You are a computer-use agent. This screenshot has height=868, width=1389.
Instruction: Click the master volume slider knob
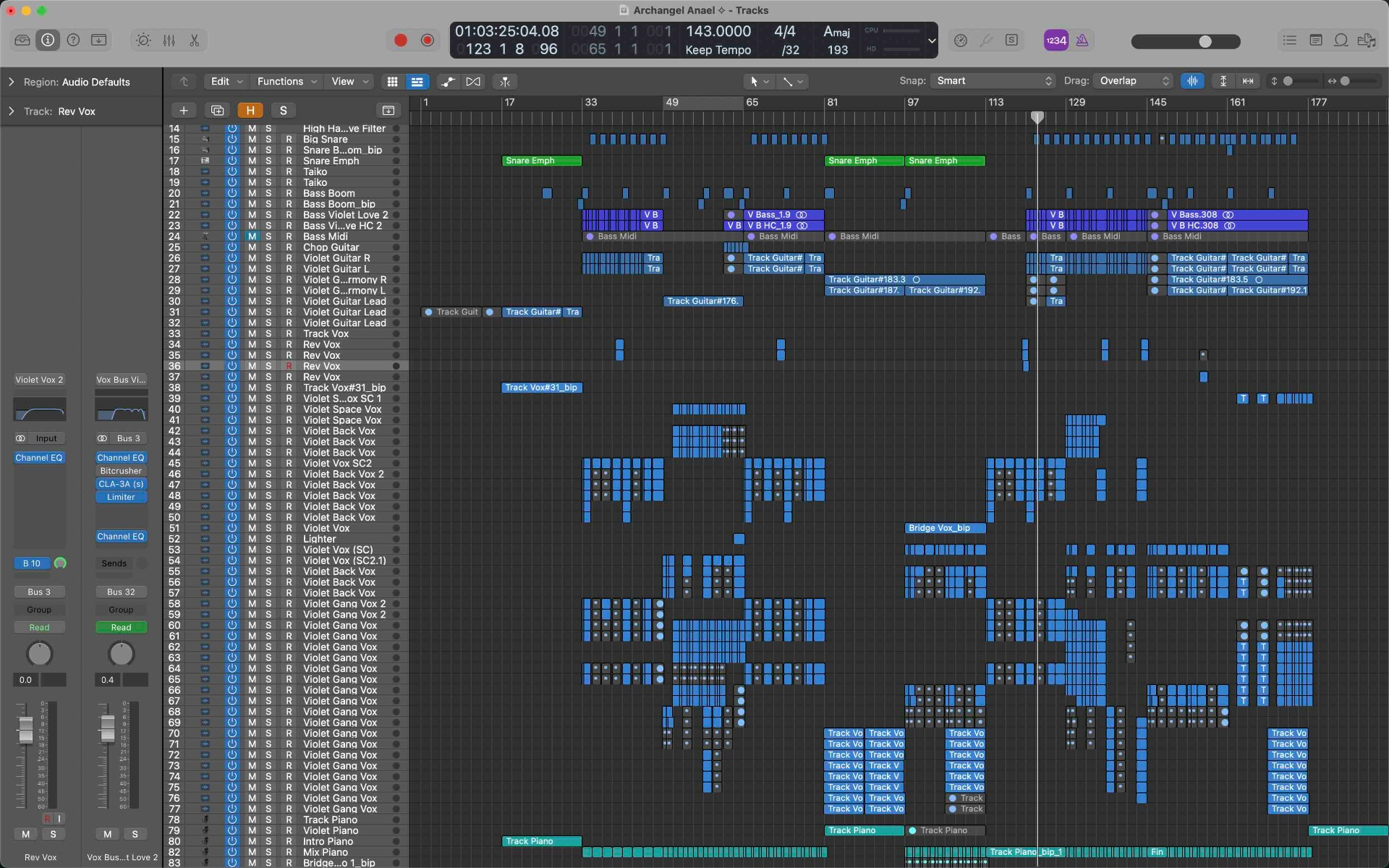click(x=1205, y=41)
